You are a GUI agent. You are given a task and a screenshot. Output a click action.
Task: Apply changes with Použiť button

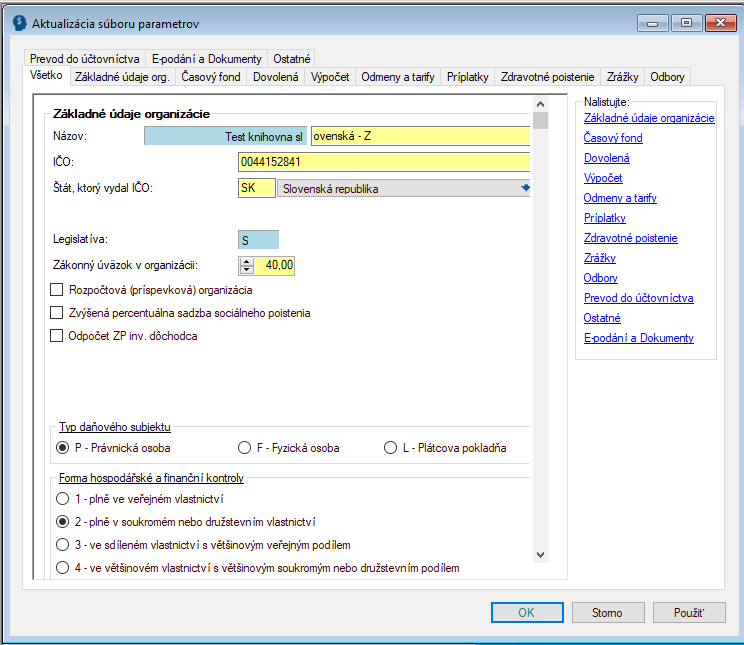coord(689,612)
